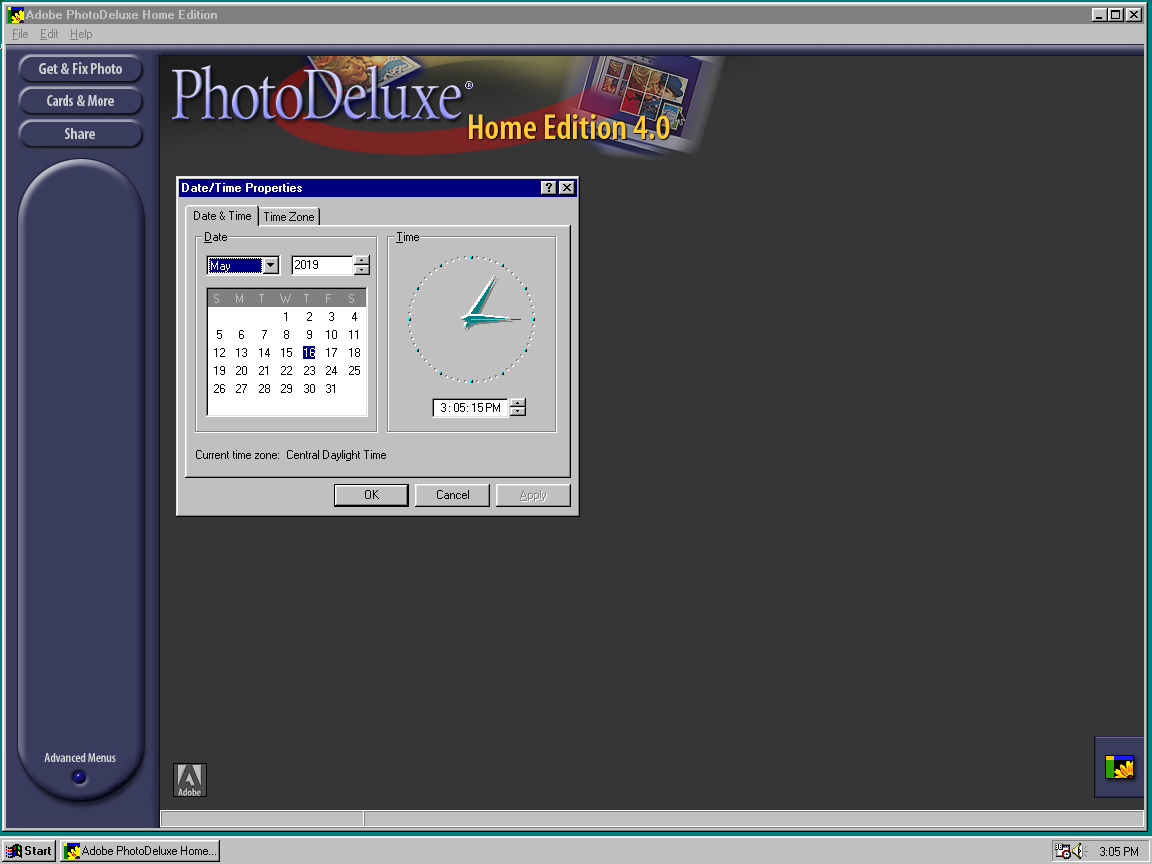1152x864 pixels.
Task: Click the Share button
Action: tap(80, 134)
